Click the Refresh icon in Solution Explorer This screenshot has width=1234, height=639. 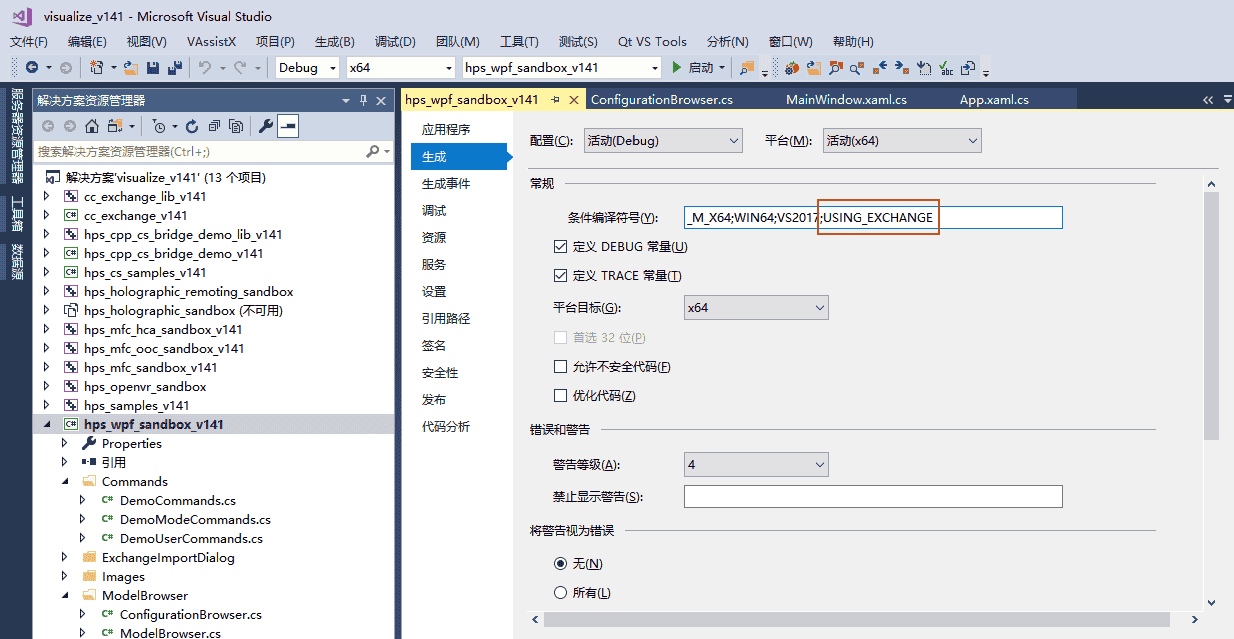(x=191, y=126)
